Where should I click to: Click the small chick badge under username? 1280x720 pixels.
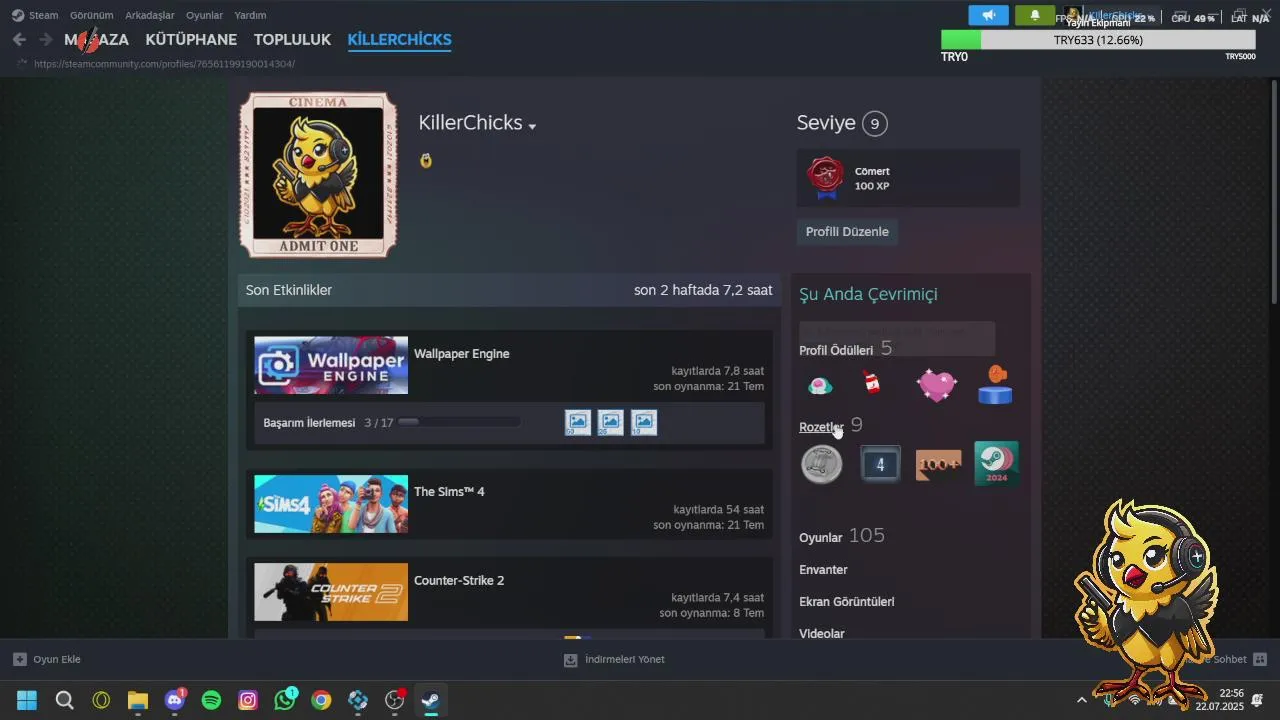(x=426, y=160)
